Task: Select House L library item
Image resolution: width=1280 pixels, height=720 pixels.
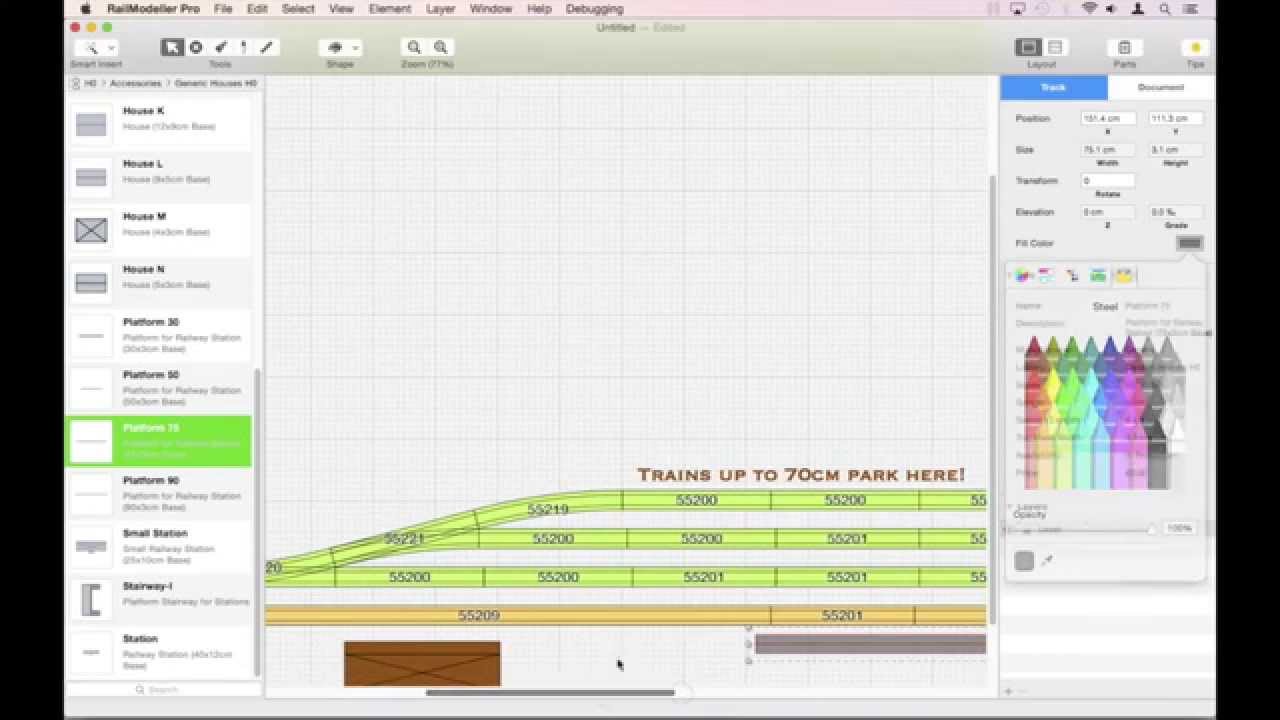Action: (x=159, y=177)
